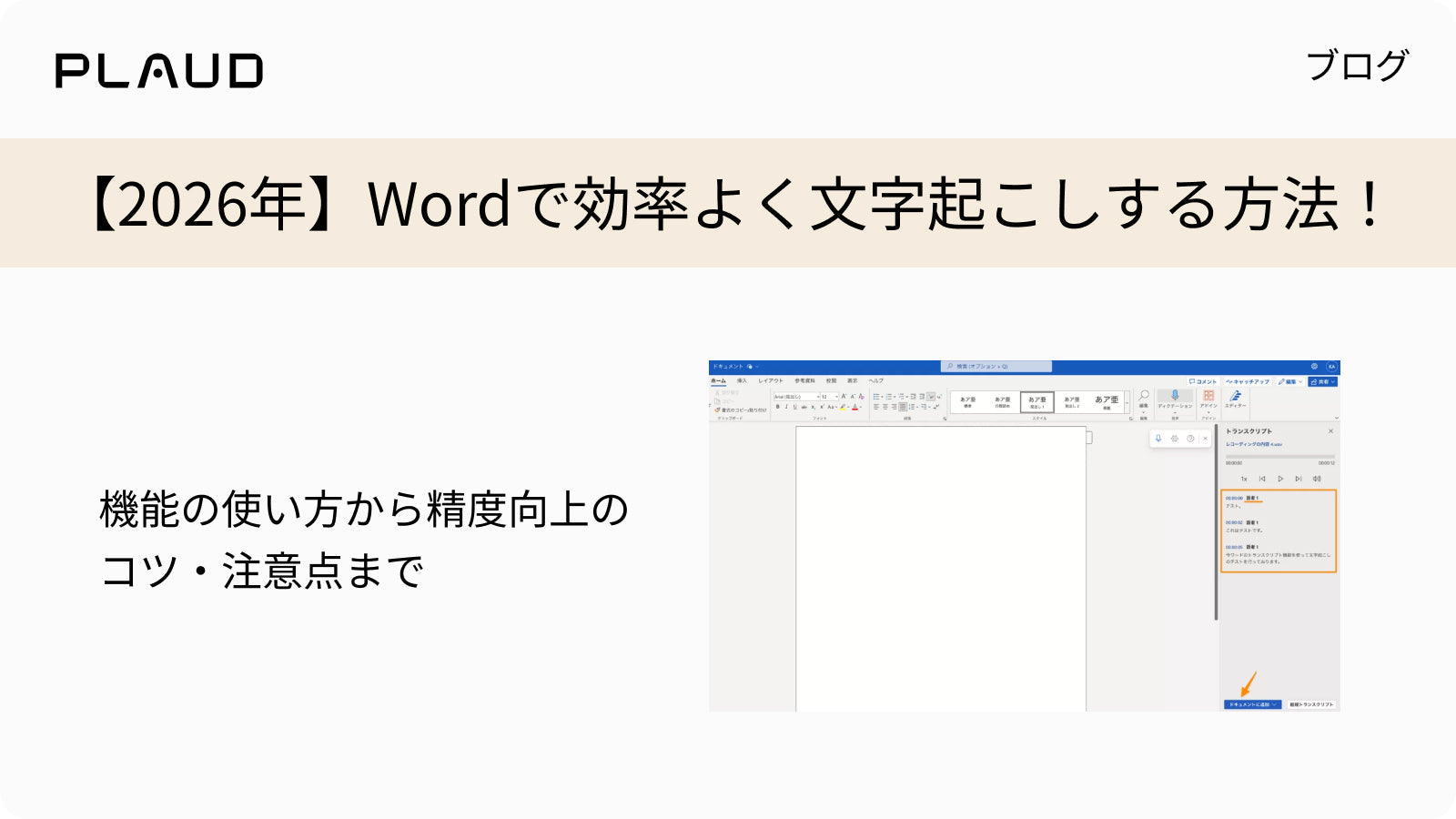
Task: Open the レコーディングの内容4.wav link
Action: click(1254, 444)
